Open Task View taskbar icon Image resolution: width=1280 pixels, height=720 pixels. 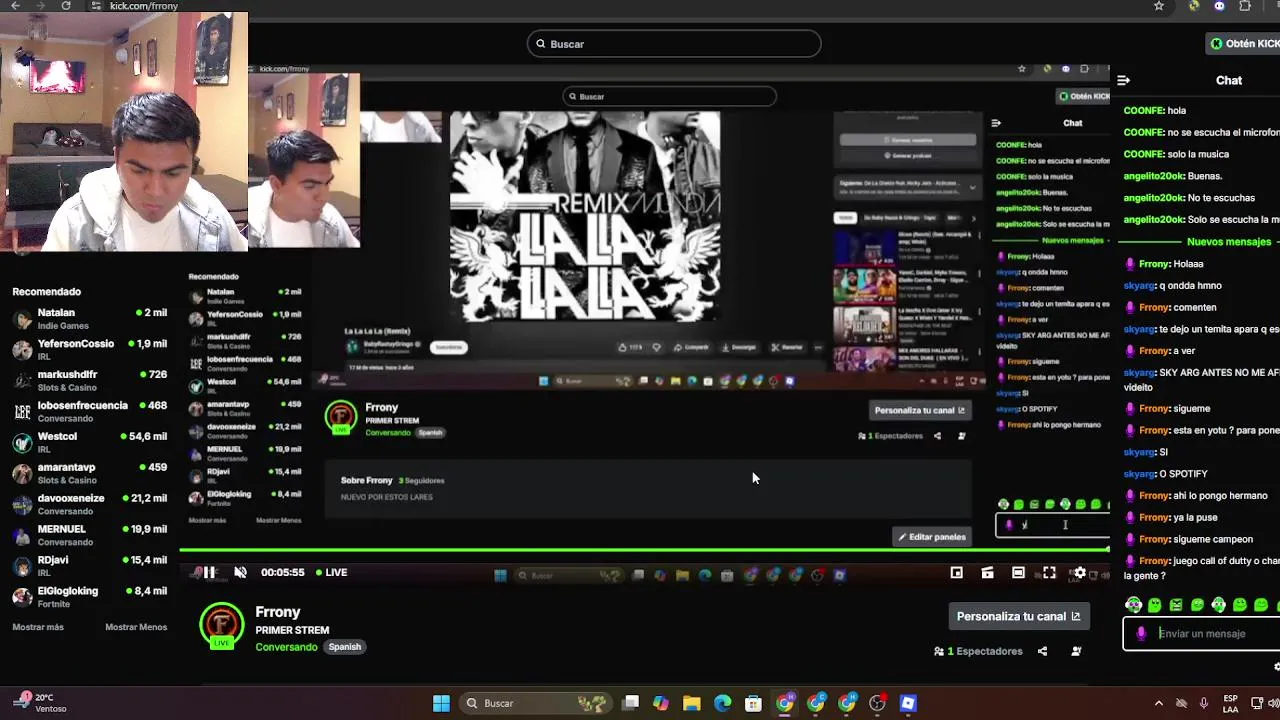pyautogui.click(x=630, y=703)
